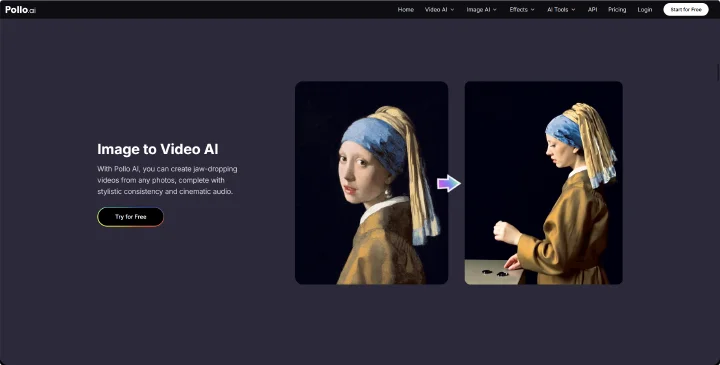This screenshot has height=365, width=720.
Task: Expand the Effects chevron arrow
Action: 533,10
